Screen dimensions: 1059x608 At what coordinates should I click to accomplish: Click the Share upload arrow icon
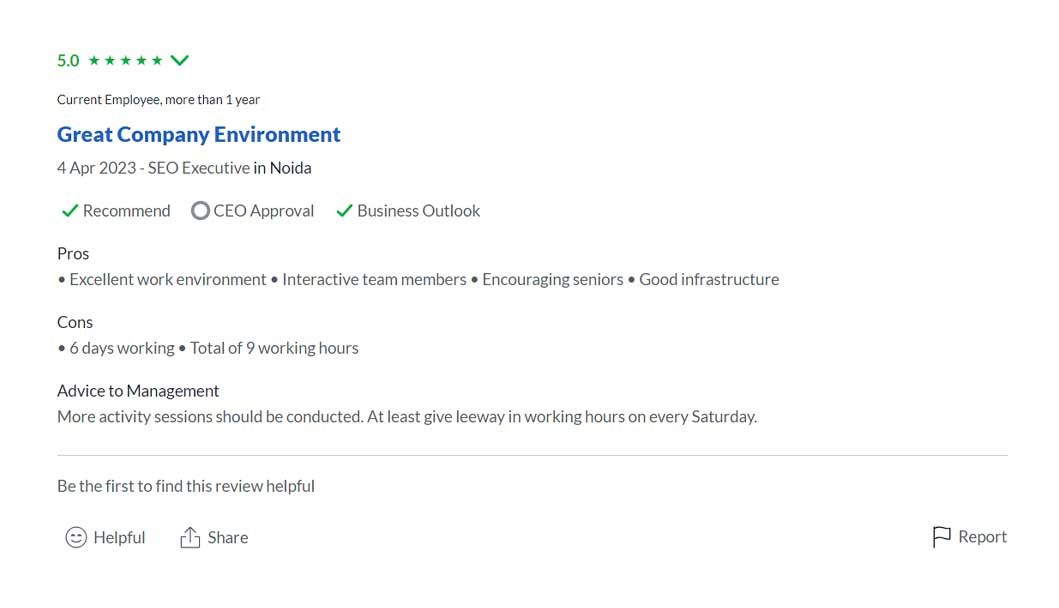tap(190, 538)
